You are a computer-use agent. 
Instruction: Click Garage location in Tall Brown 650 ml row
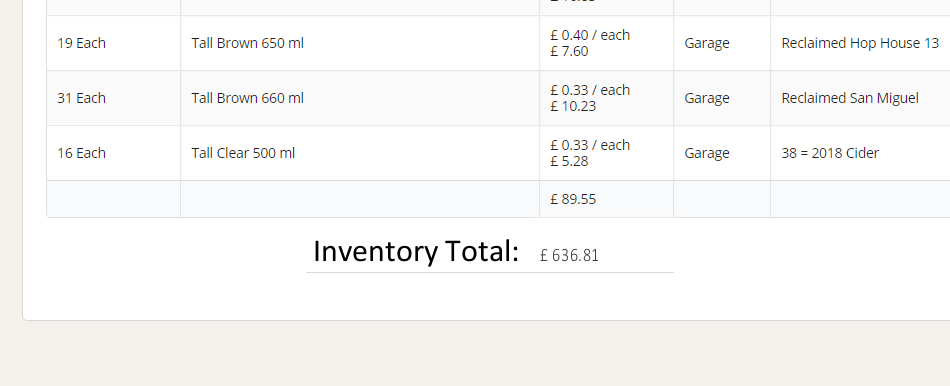pos(706,43)
